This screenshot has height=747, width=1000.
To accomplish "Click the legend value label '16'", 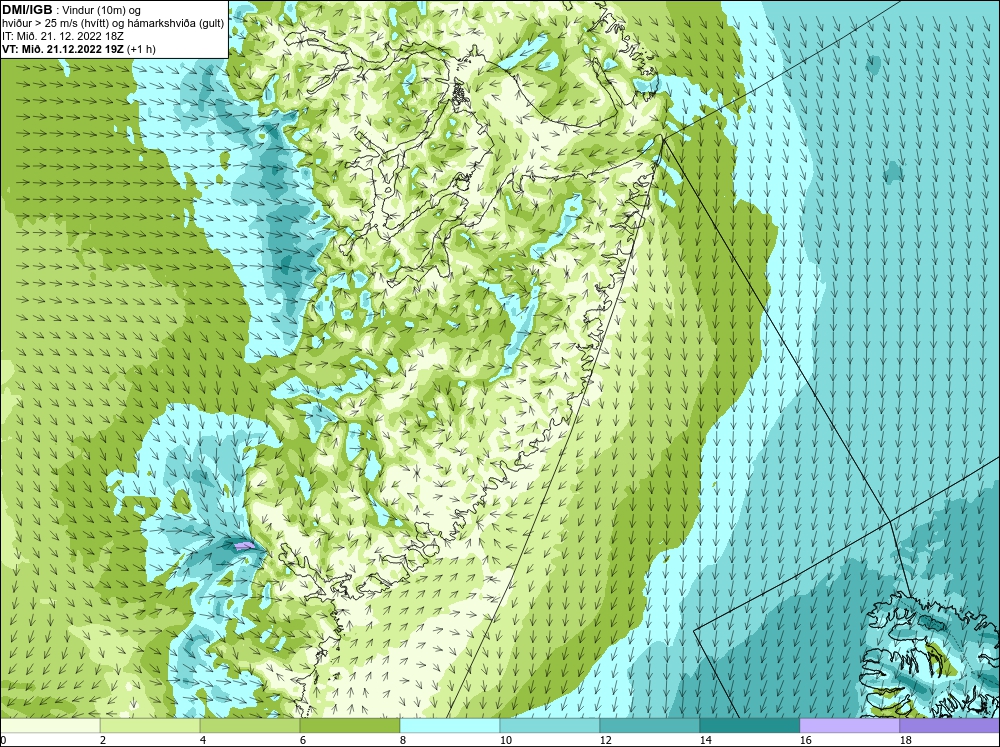I will tap(805, 740).
